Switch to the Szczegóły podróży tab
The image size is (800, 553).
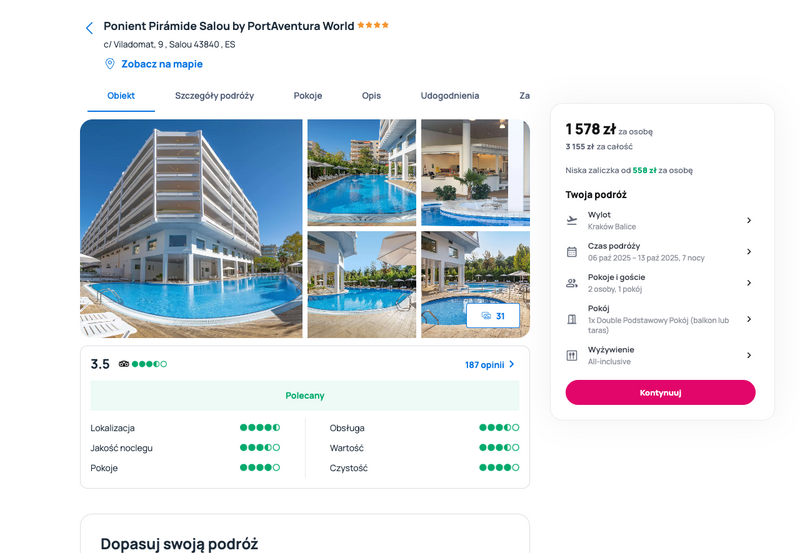(x=214, y=95)
